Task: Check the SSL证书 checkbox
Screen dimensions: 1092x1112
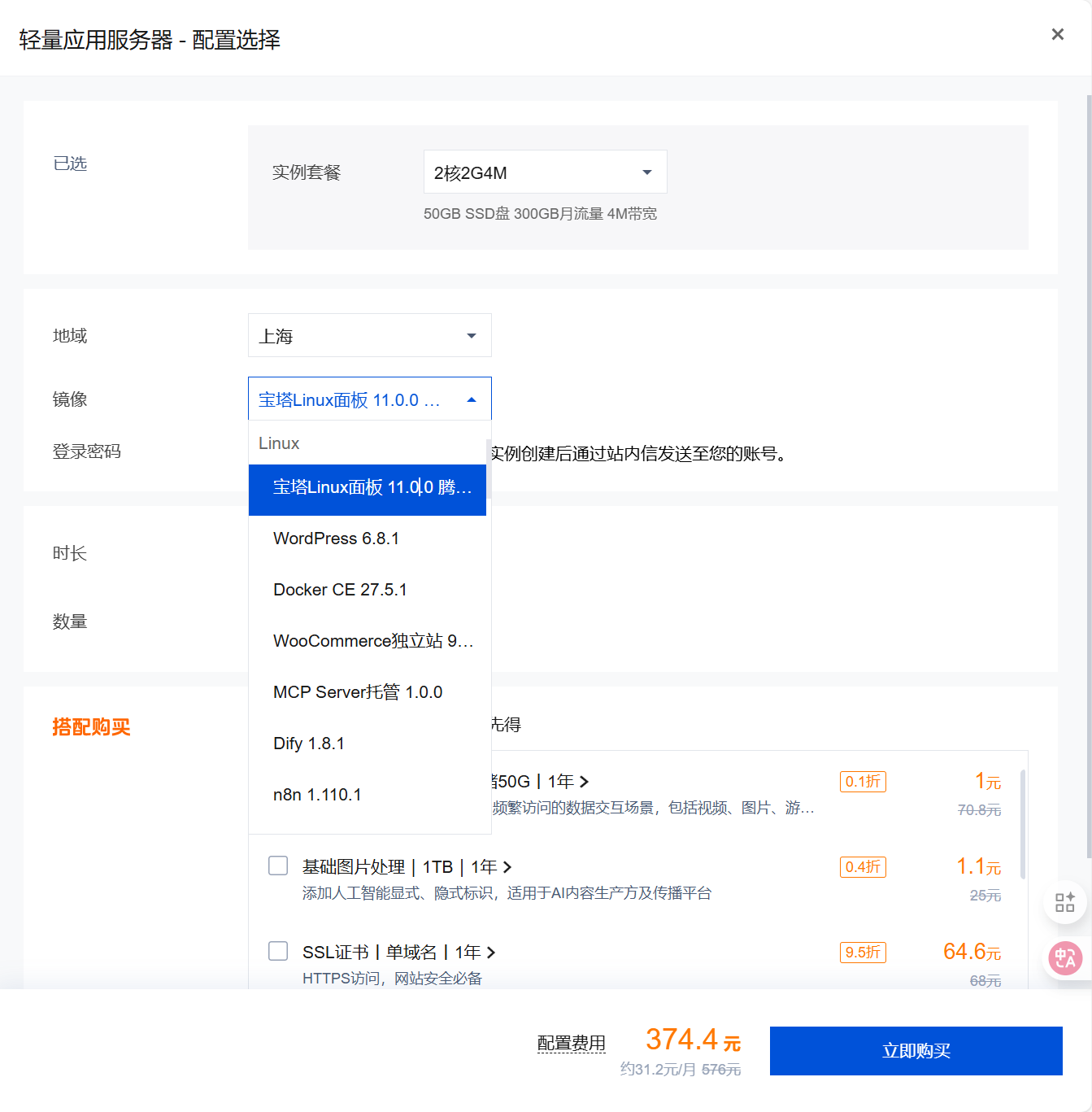Action: [278, 951]
